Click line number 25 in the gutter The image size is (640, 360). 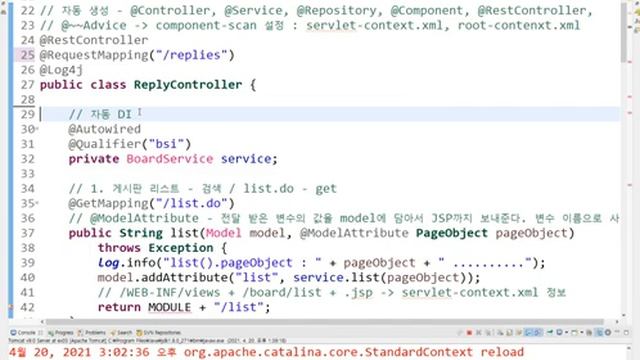27,55
